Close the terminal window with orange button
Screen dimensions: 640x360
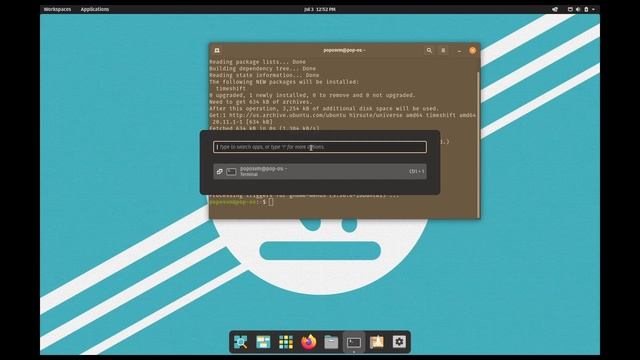coord(473,50)
